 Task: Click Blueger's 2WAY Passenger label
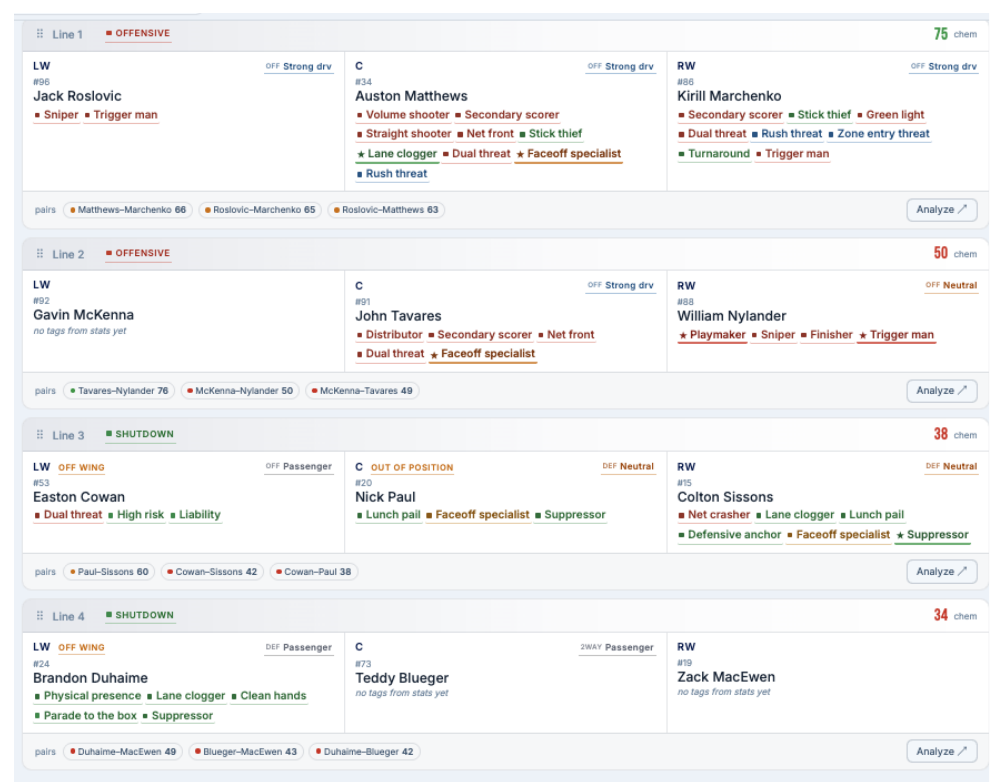[617, 647]
